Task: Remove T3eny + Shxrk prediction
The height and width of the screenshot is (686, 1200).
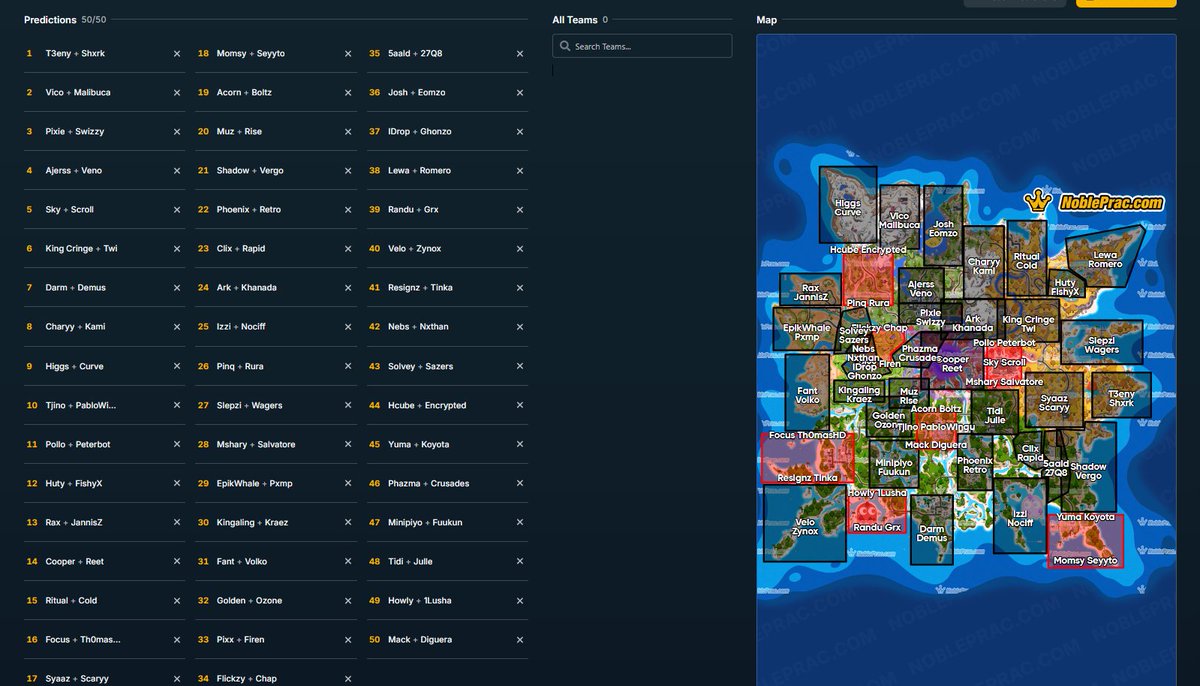Action: tap(177, 54)
